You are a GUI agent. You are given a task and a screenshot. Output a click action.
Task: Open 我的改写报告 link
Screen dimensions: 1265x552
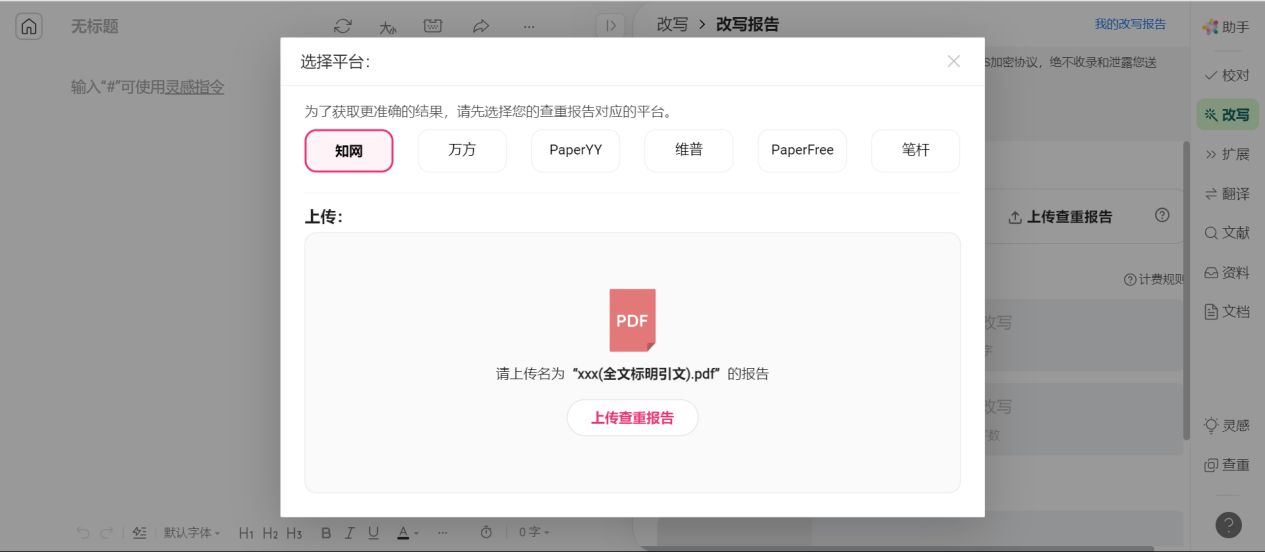tap(1130, 24)
